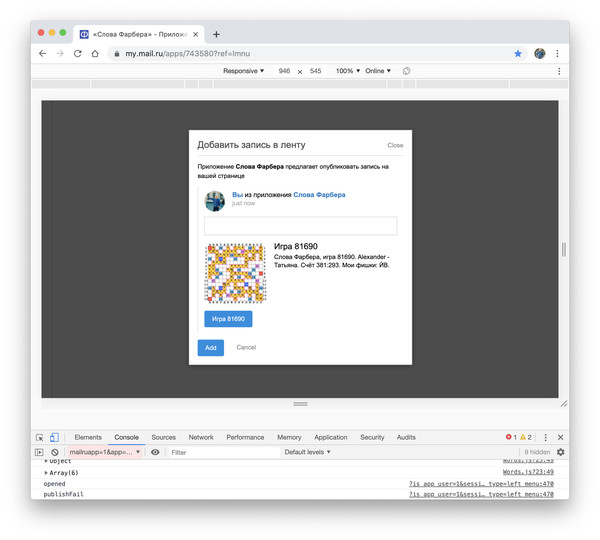Expand the Object console entry
This screenshot has height=540, width=600.
46,461
